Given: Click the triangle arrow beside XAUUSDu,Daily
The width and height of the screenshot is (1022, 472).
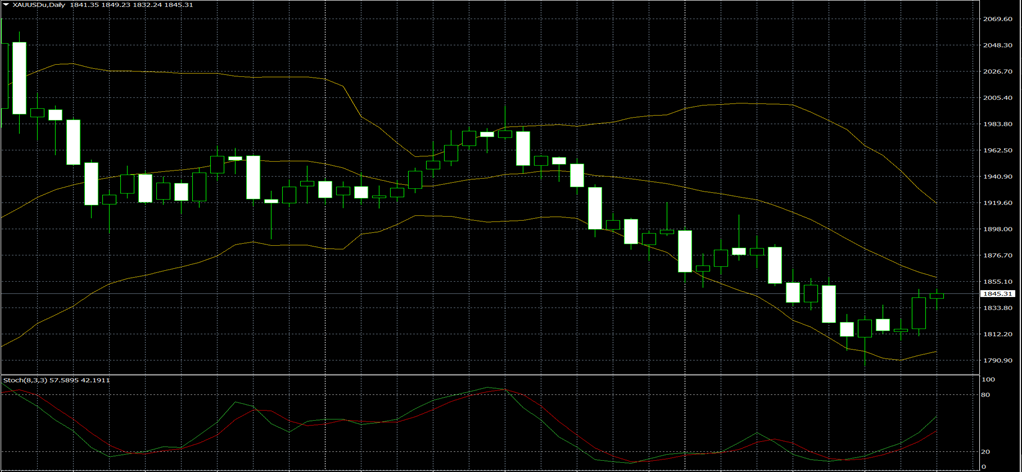Looking at the screenshot, I should [x=6, y=5].
